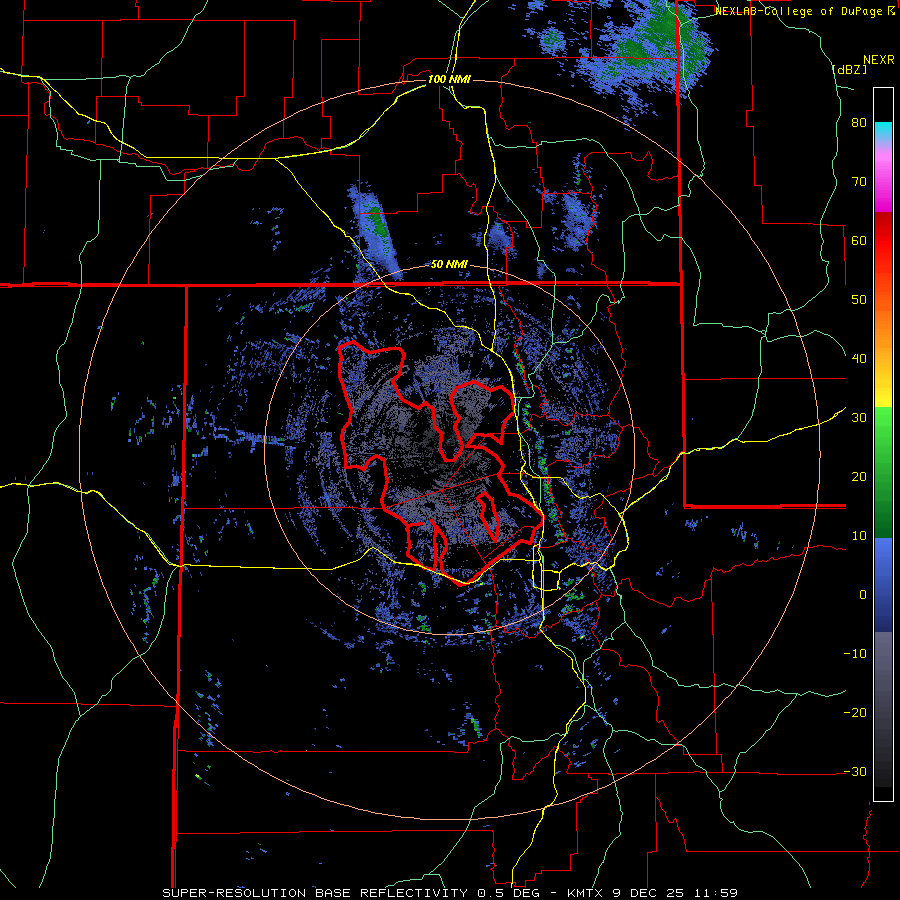Click the 40 value on the dBZ scale

[x=859, y=359]
